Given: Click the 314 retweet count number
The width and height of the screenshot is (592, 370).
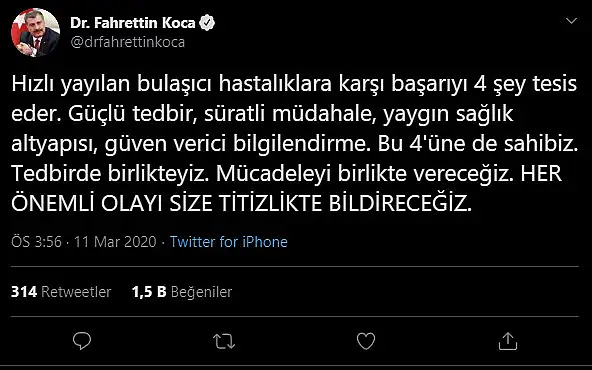Looking at the screenshot, I should tap(24, 292).
